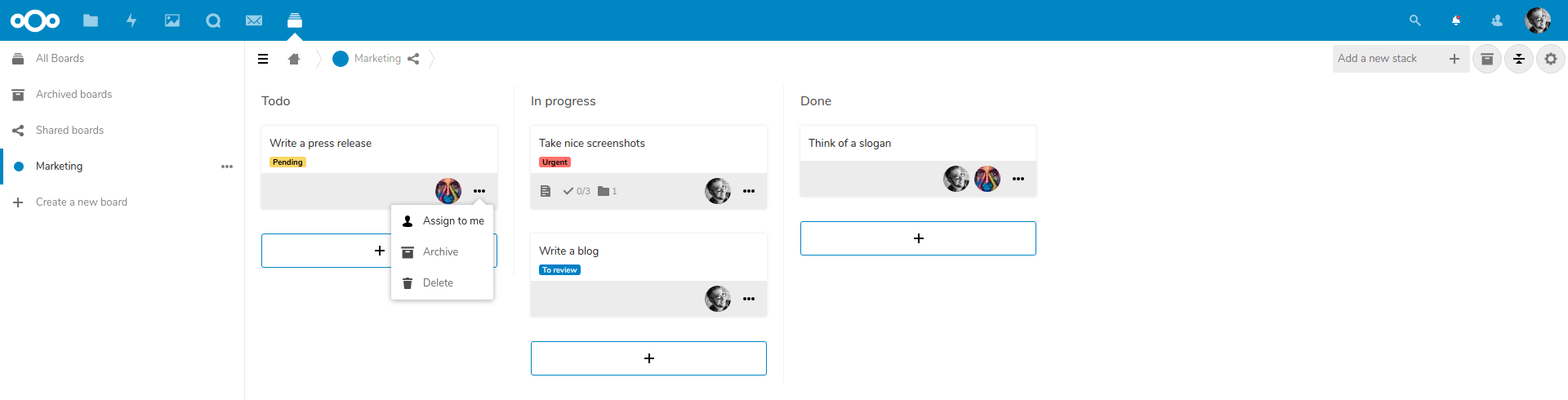Click the blue Marketing board color circle
1568x400 pixels.
coord(341,59)
